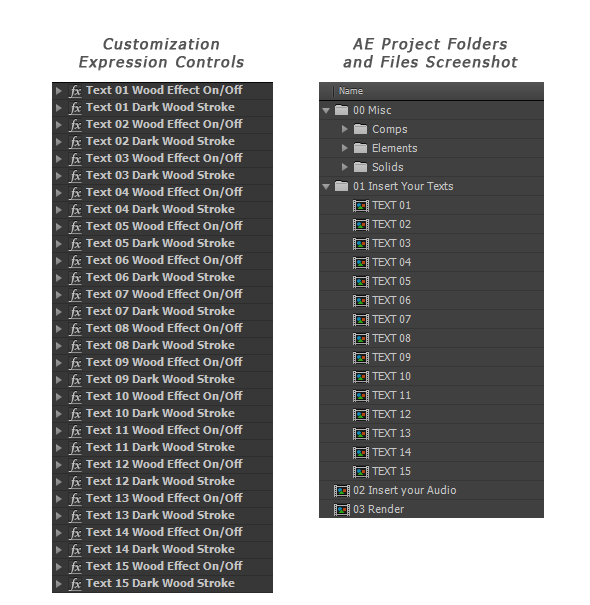Expand Text 03 Wood Effect On/Off effect
Image resolution: width=590 pixels, height=605 pixels.
(59, 159)
